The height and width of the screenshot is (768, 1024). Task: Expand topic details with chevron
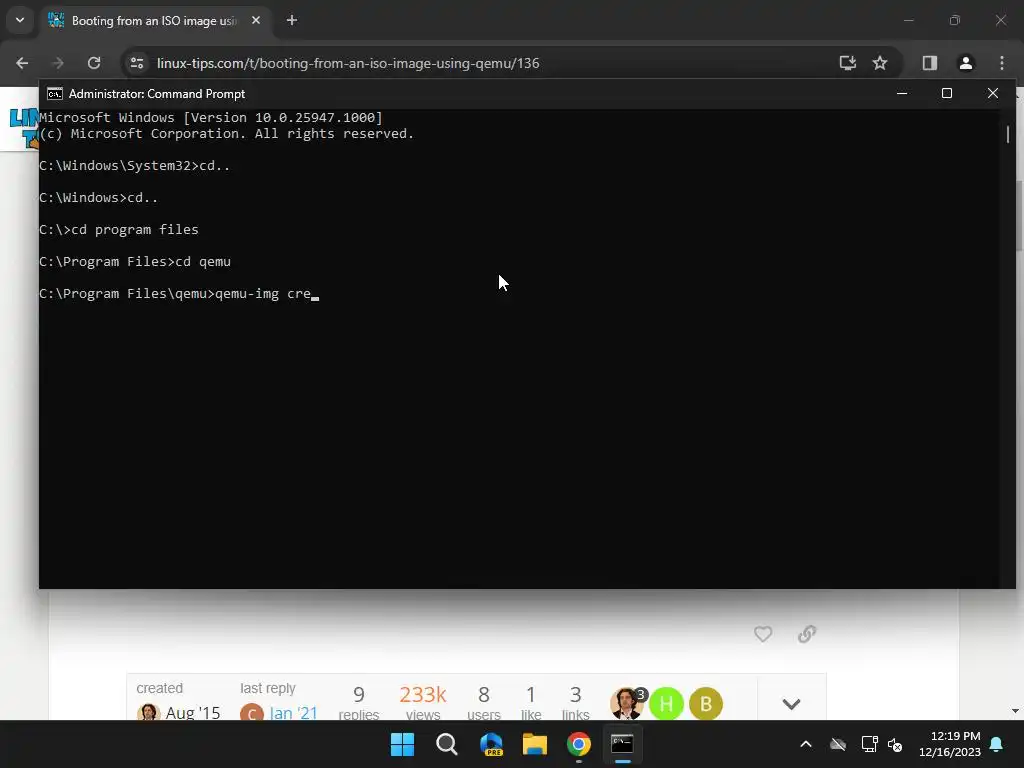(792, 704)
